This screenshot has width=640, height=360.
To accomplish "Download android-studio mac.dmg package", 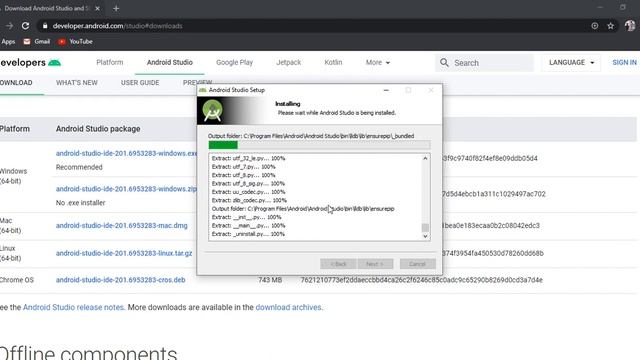I will [122, 225].
